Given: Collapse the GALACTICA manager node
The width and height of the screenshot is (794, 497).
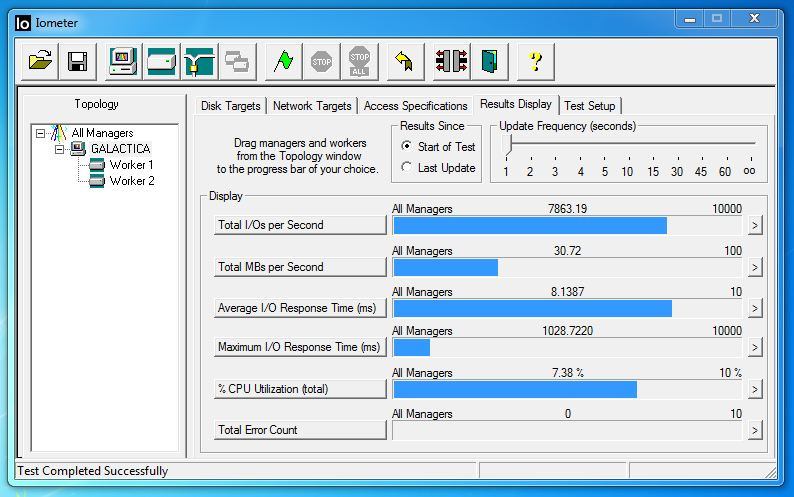Looking at the screenshot, I should point(59,149).
